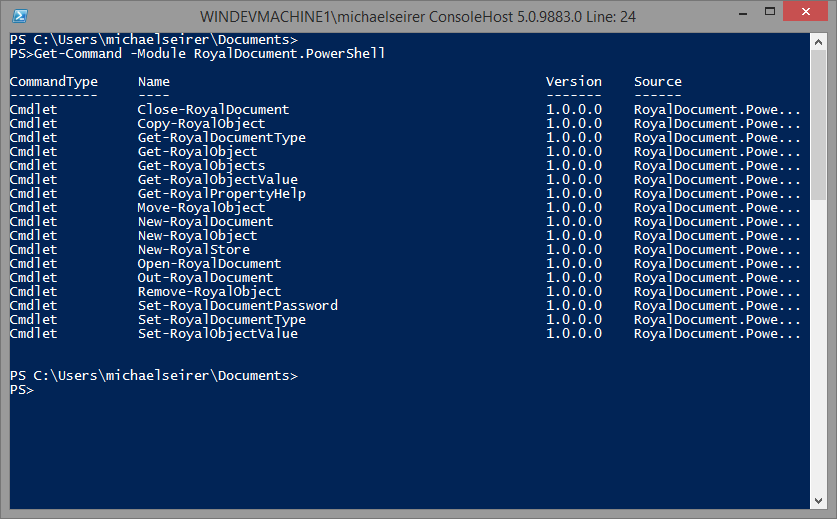Screen dimensions: 837x519
Task: Click the empty PS> prompt at bottom
Action: (22, 389)
